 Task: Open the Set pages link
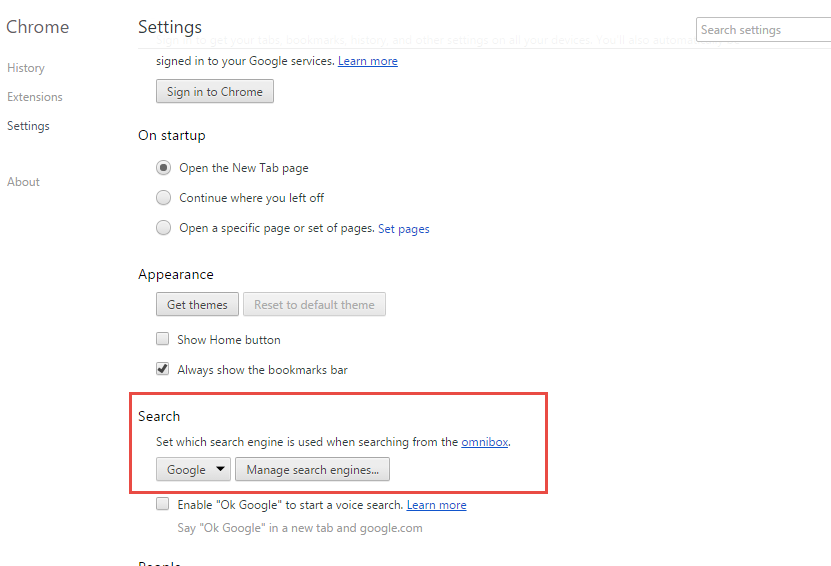point(404,229)
